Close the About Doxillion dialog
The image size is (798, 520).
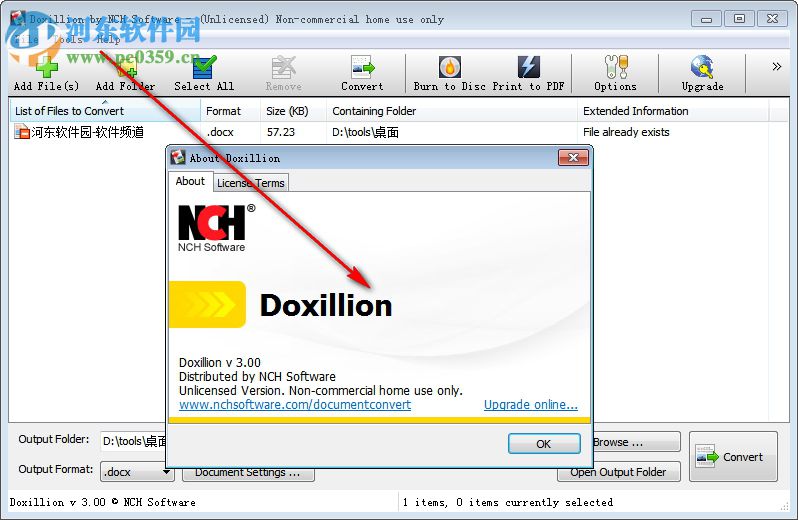click(x=573, y=158)
